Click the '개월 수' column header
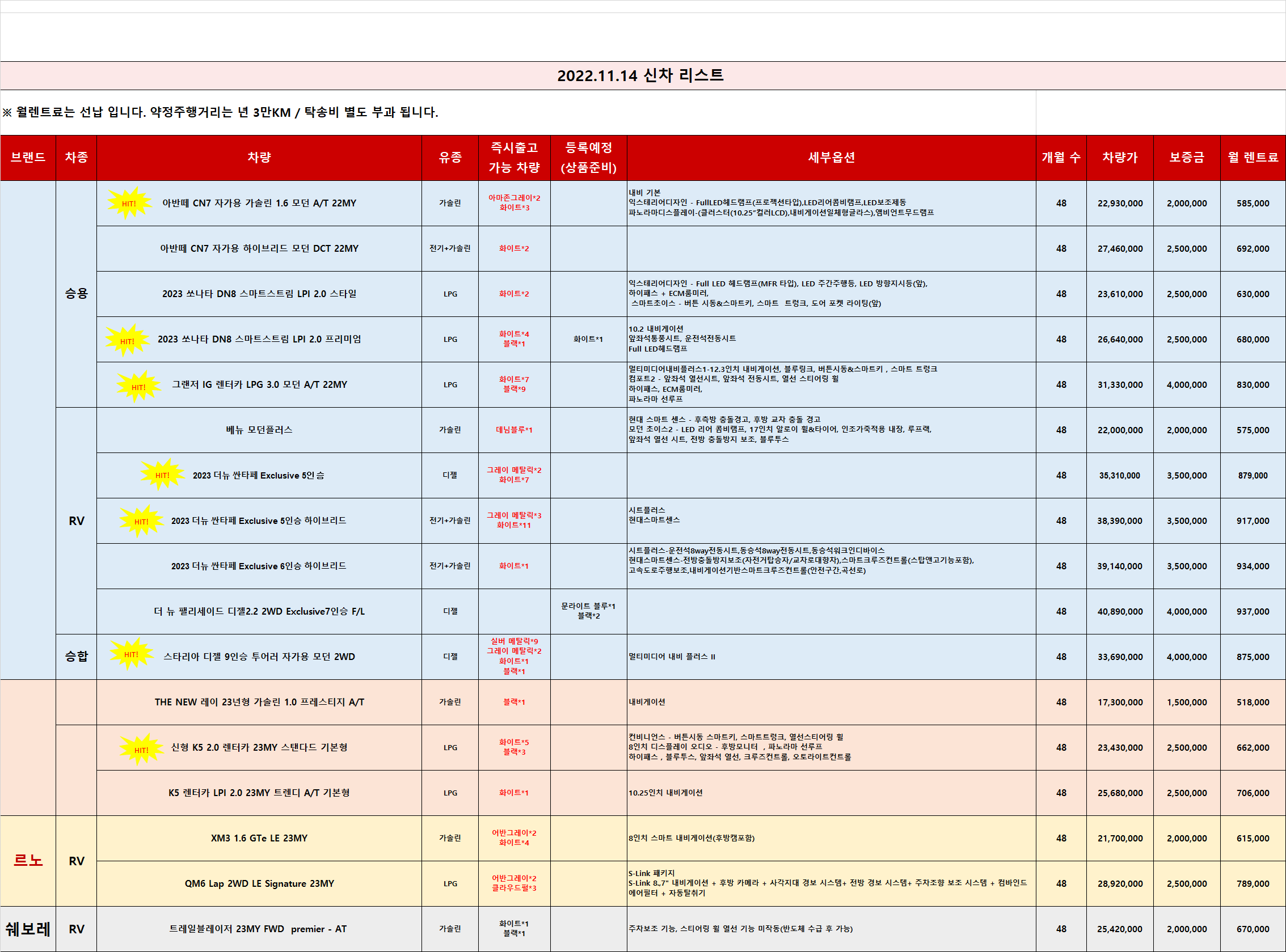1286x952 pixels. pos(1061,158)
